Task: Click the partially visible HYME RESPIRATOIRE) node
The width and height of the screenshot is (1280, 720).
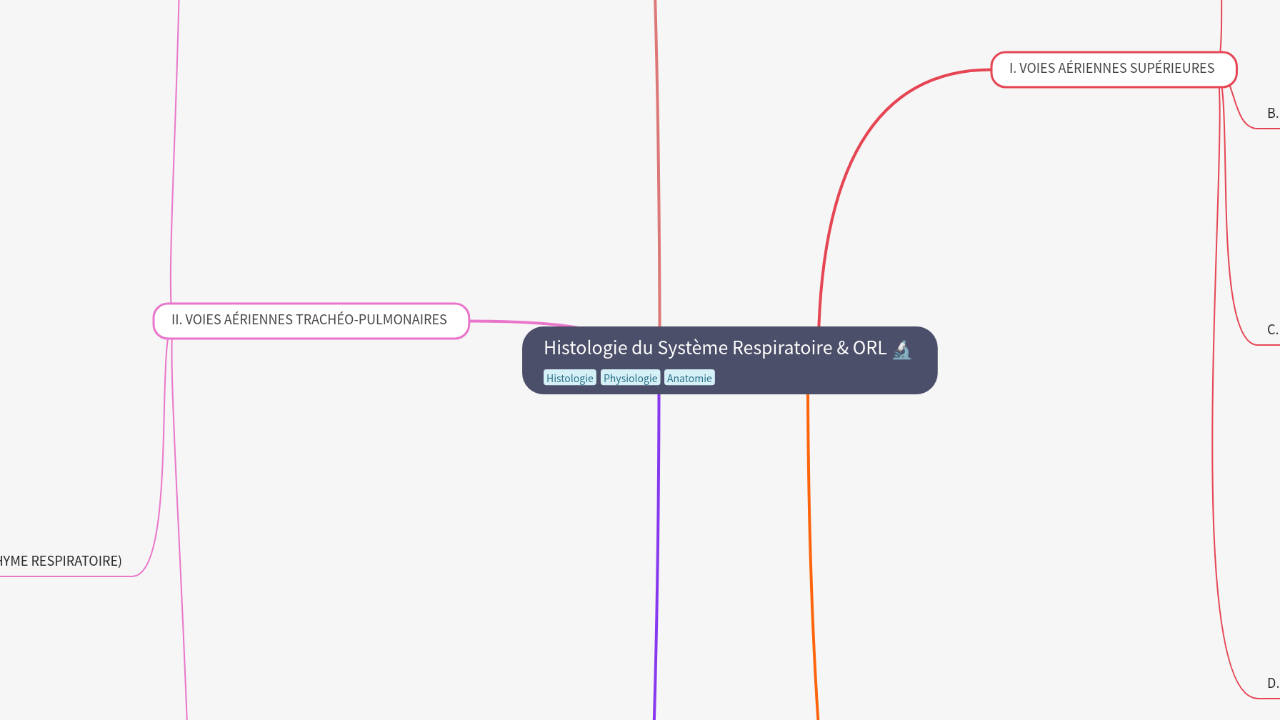Action: [x=60, y=561]
